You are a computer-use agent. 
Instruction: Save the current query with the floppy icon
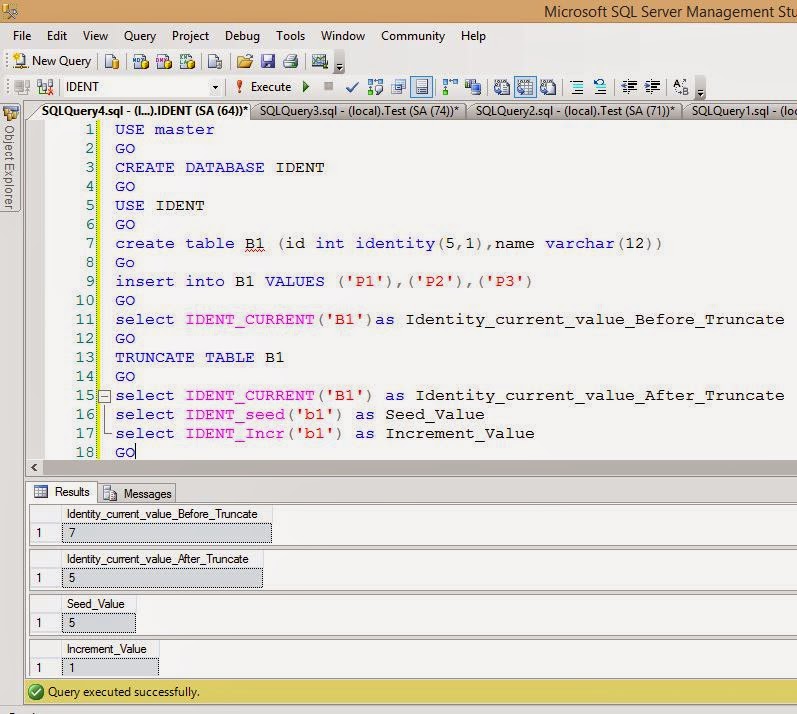[268, 61]
